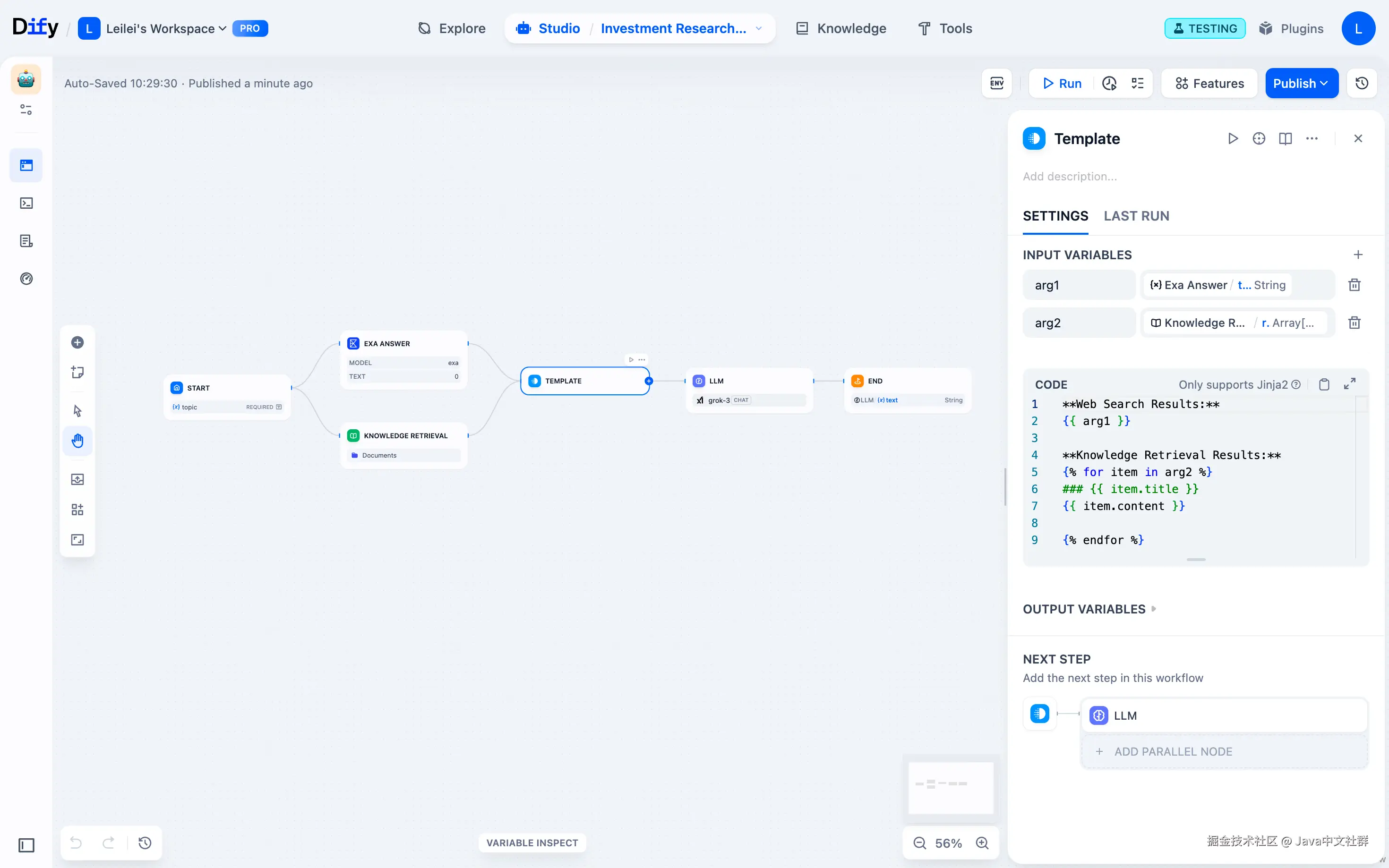This screenshot has width=1389, height=868.
Task: Delete the arg1 input variable
Action: click(x=1354, y=285)
